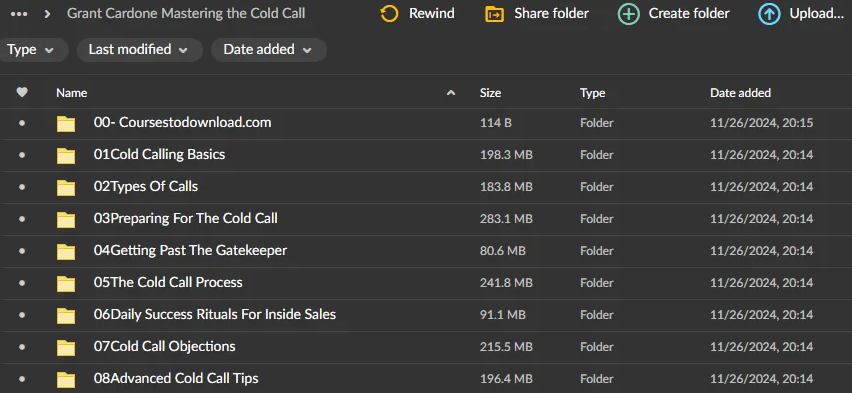Click the Create folder button label
This screenshot has height=393, width=852.
pos(689,14)
